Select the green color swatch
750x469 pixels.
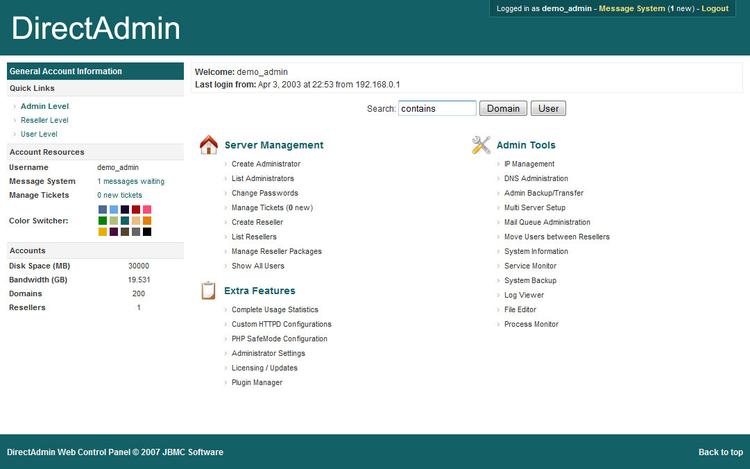coord(102,220)
